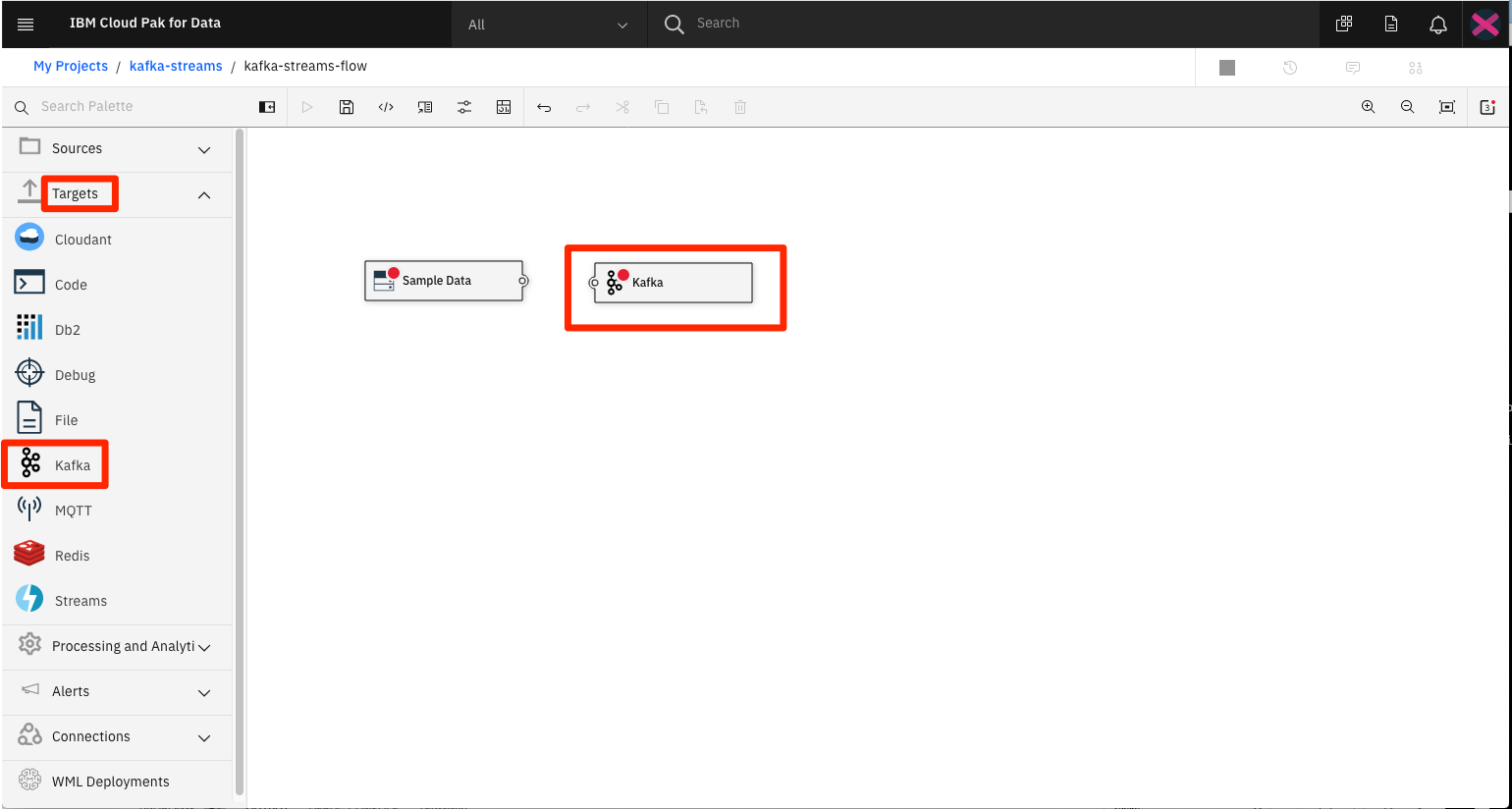Screen dimensions: 1512x809
Task: Go to My Projects breadcrumb link
Action: coord(71,66)
